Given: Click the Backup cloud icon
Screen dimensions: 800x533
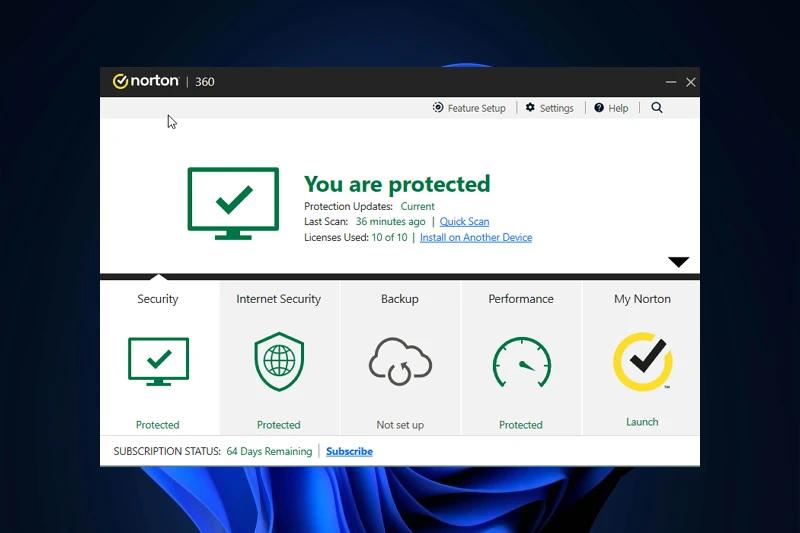Looking at the screenshot, I should pos(400,361).
